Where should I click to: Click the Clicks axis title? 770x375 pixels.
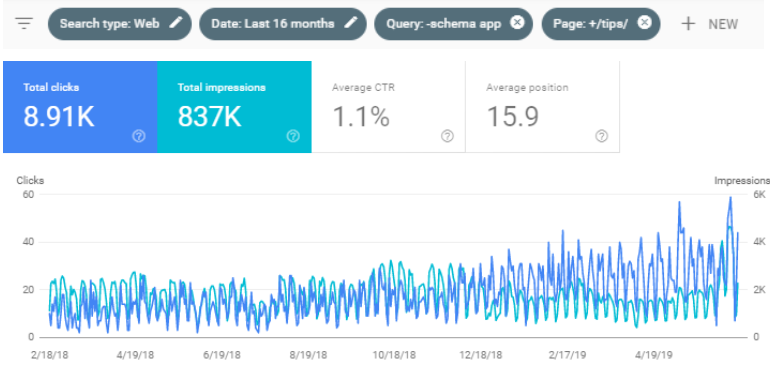coord(30,181)
